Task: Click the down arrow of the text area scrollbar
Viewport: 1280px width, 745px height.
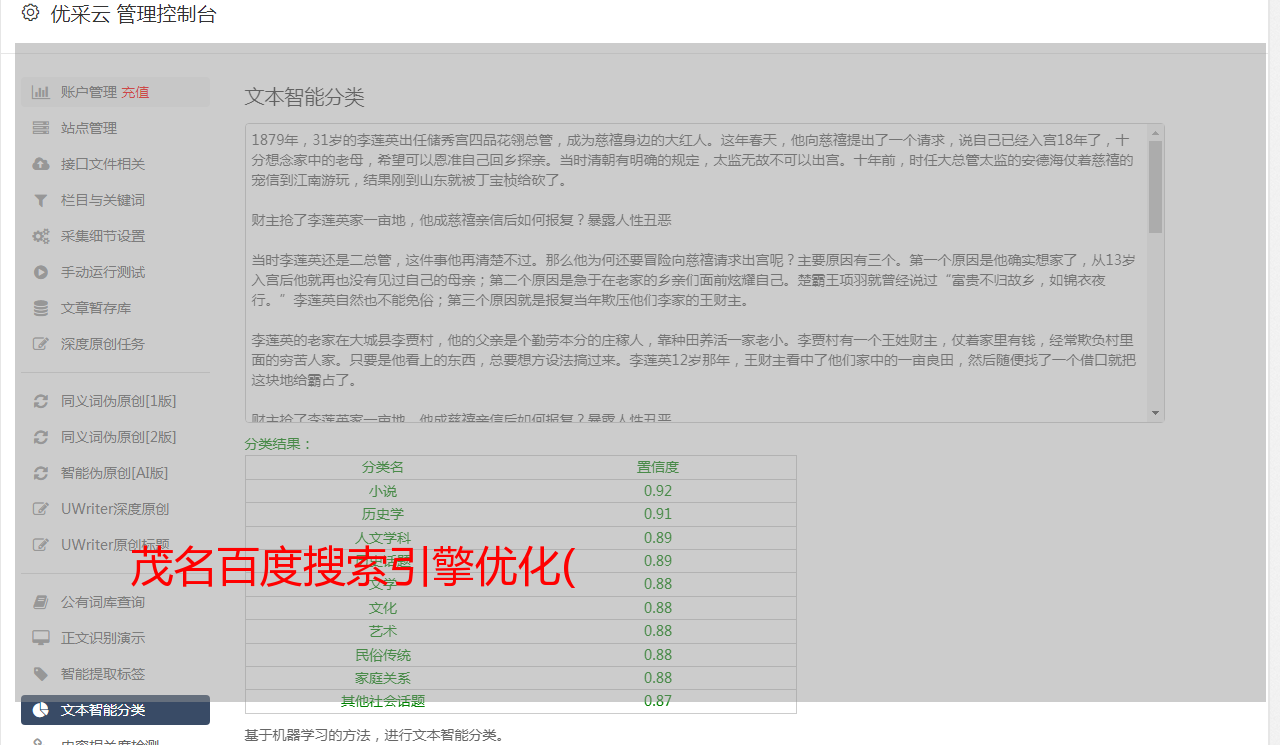Action: click(x=1156, y=413)
